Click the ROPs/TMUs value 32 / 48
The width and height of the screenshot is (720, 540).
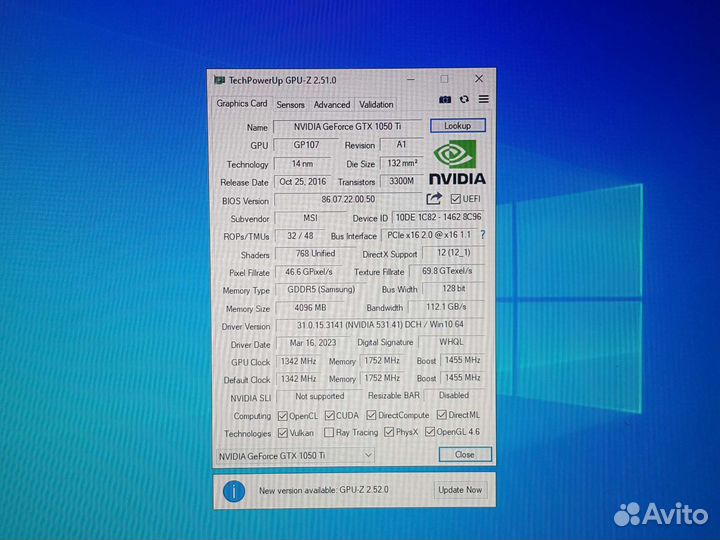pyautogui.click(x=300, y=236)
